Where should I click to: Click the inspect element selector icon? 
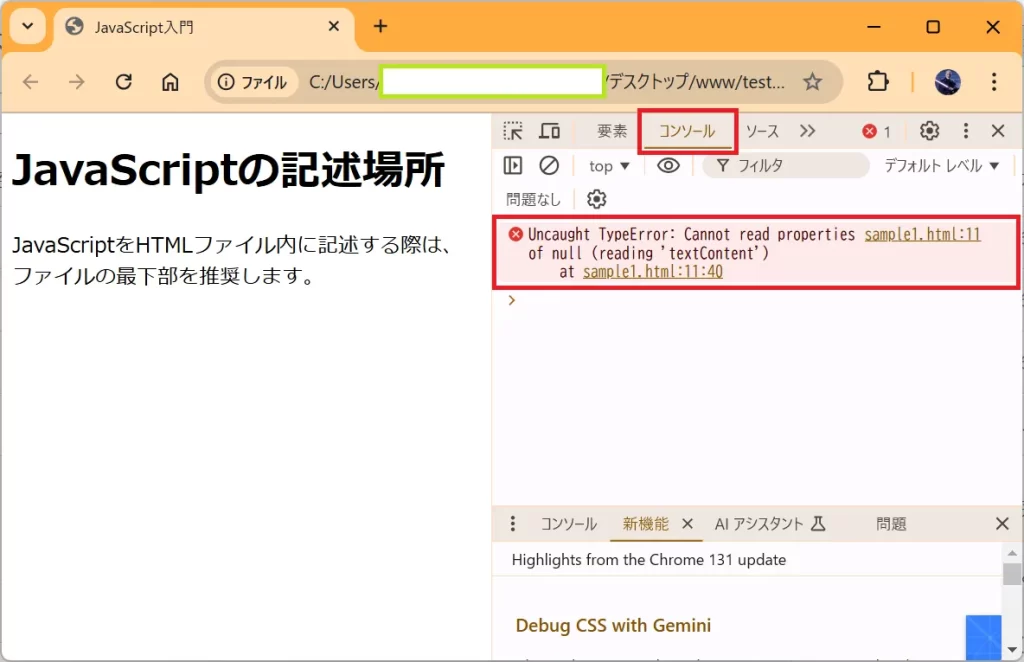coord(513,131)
